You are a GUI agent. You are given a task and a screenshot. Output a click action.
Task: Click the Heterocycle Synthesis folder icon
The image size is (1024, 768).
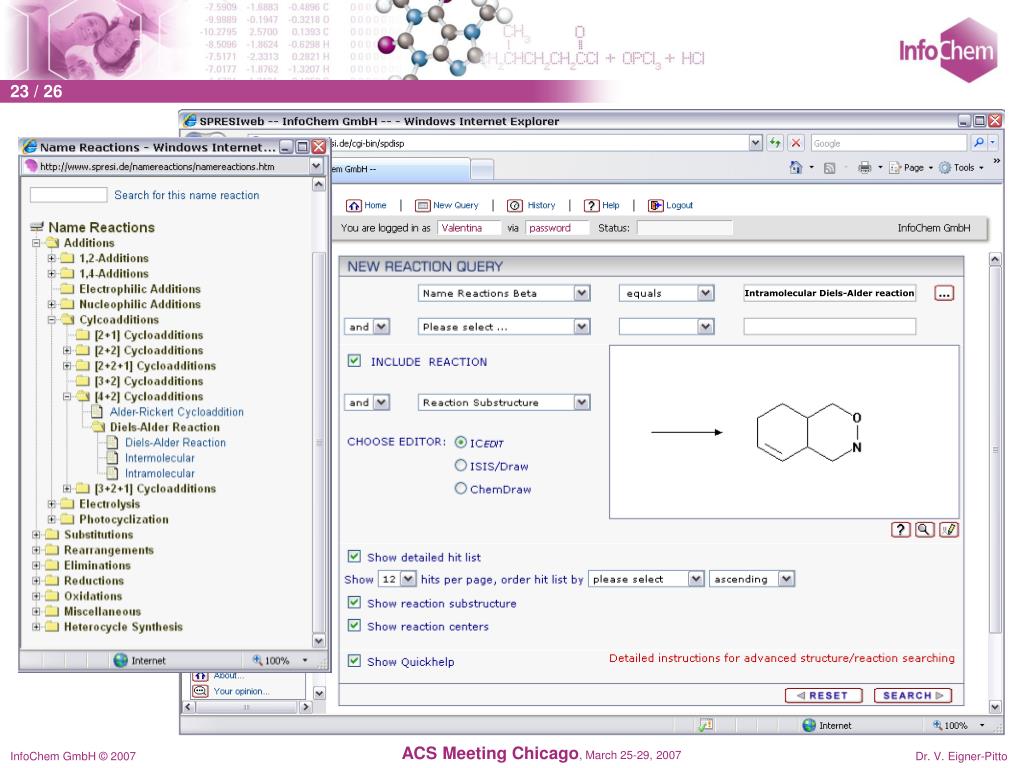coord(52,627)
